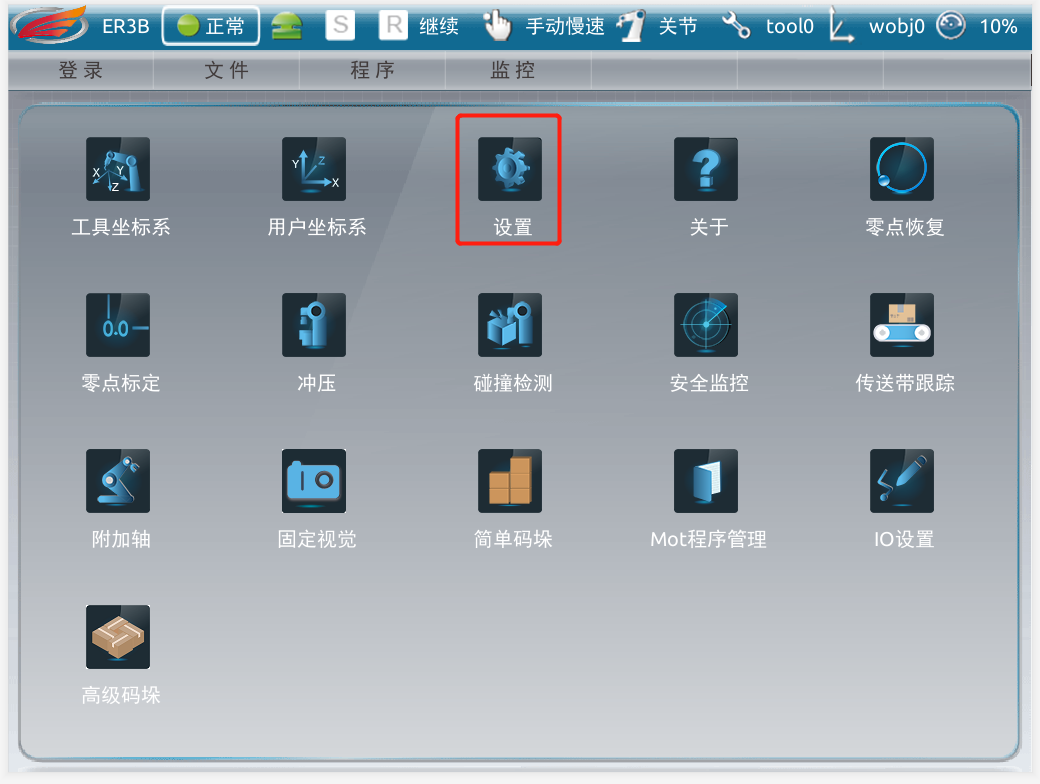This screenshot has width=1040, height=784.
Task: Open the 简单码垛 simple palletizing icon
Action: pyautogui.click(x=510, y=481)
